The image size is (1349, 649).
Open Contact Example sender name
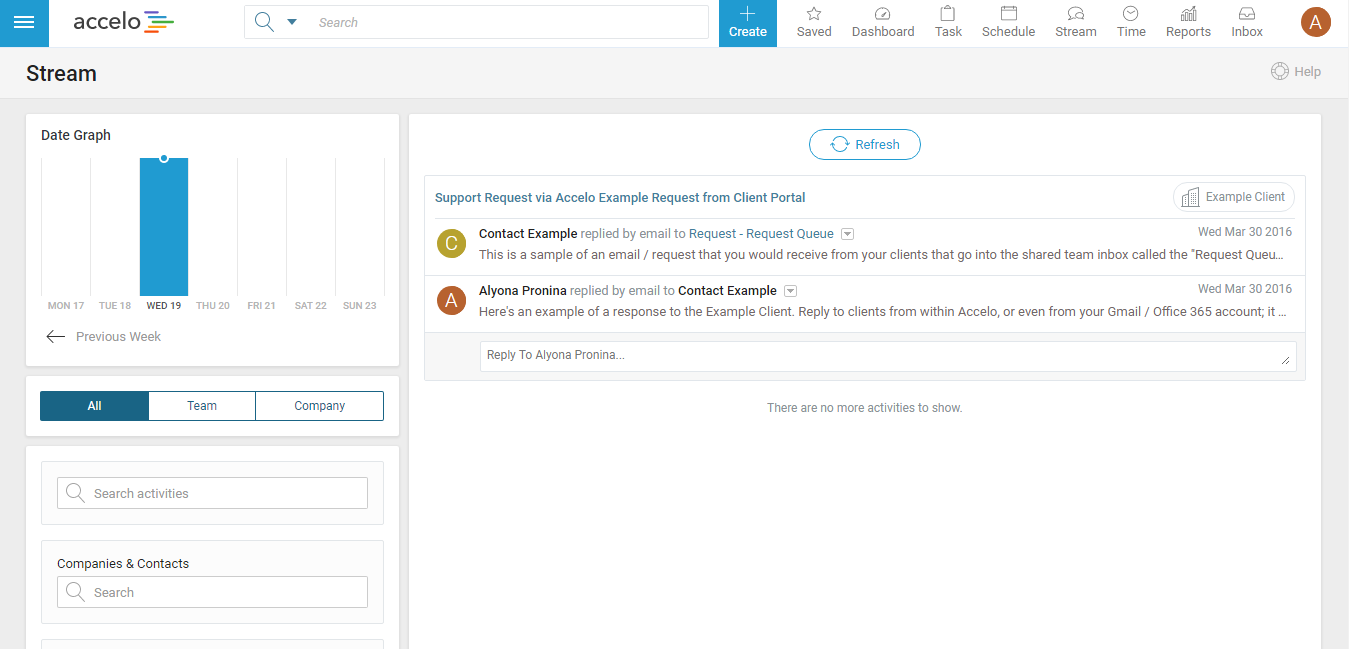pyautogui.click(x=528, y=234)
